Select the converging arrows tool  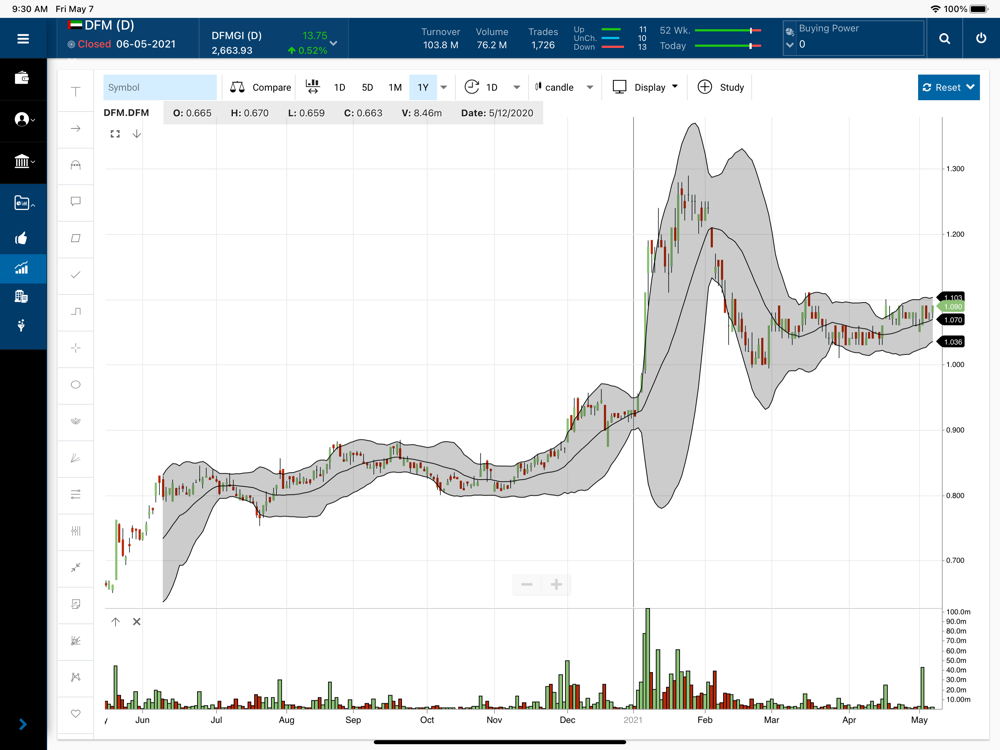point(76,568)
